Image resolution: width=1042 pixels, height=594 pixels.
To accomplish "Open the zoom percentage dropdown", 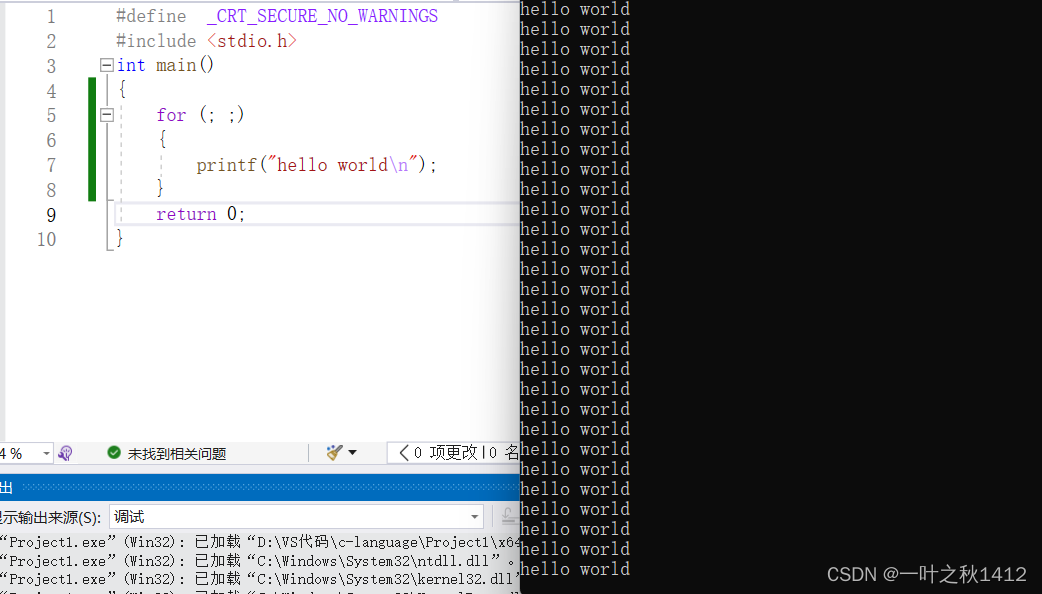I will (x=46, y=454).
